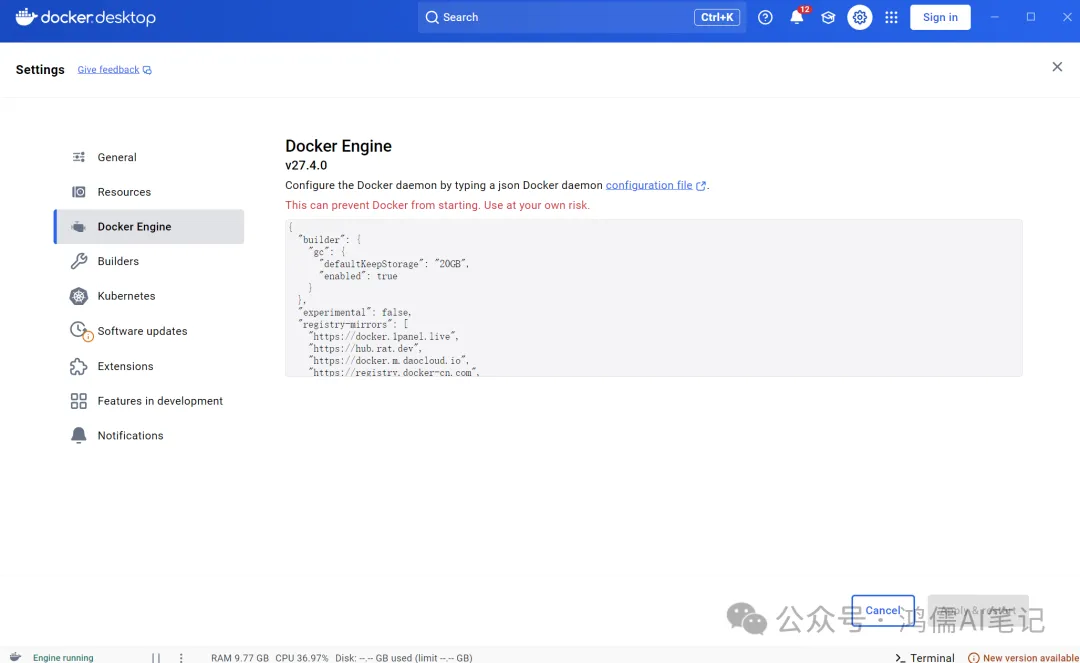Click the General sliders icon
Image resolution: width=1080 pixels, height=663 pixels.
point(79,157)
